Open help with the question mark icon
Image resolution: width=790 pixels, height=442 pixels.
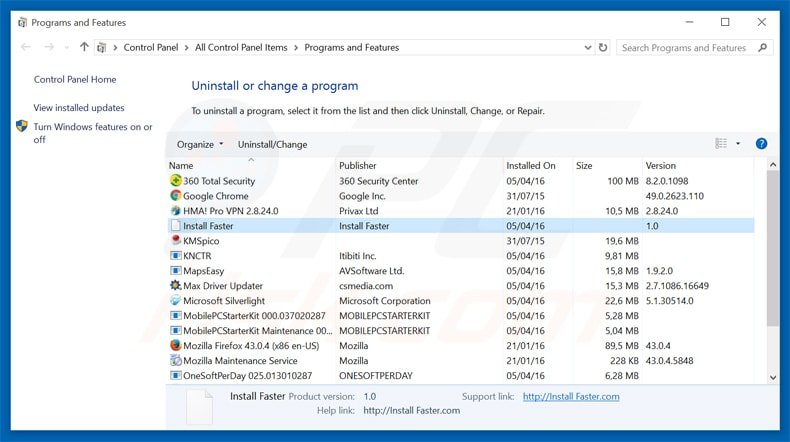(761, 144)
